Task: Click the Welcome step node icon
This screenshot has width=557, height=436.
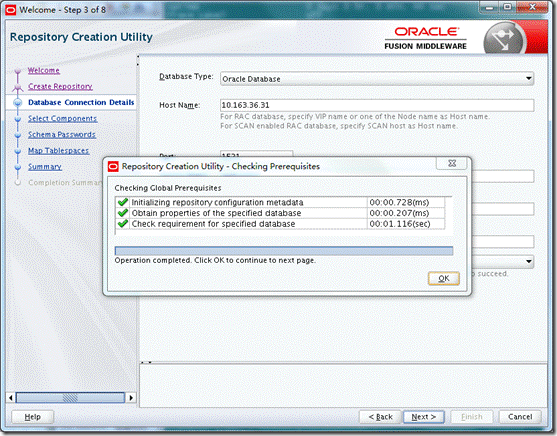Action: [18, 71]
